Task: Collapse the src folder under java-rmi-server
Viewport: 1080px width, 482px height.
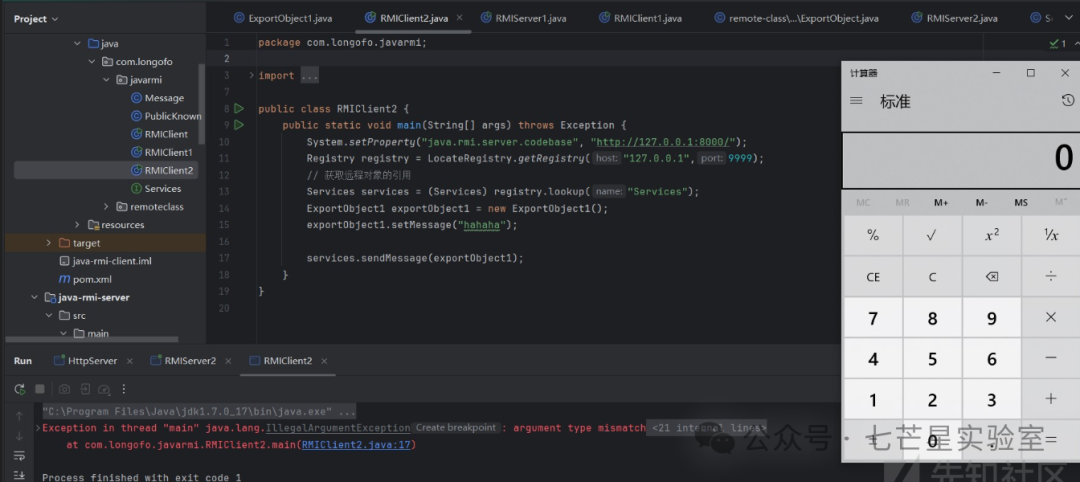Action: (48, 315)
